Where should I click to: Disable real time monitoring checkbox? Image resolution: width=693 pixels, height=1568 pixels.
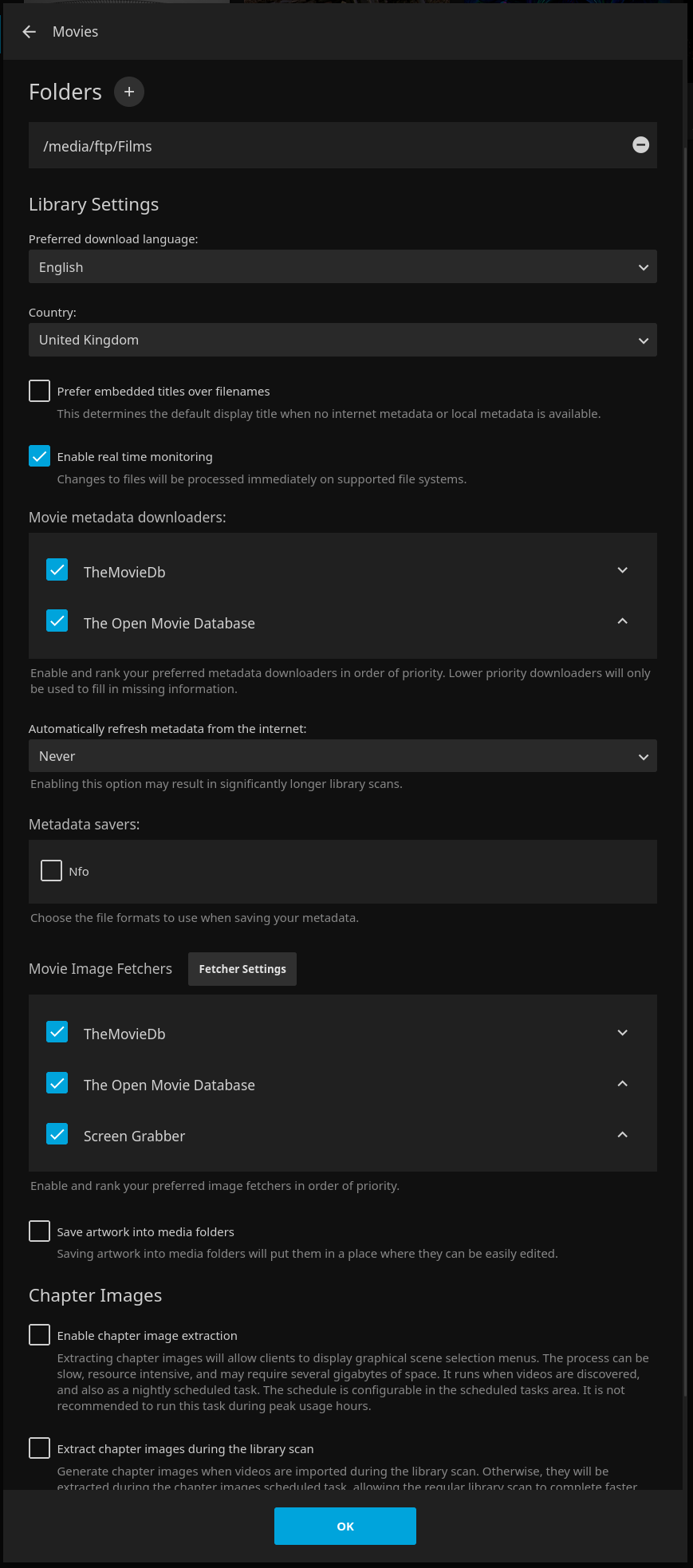click(39, 456)
